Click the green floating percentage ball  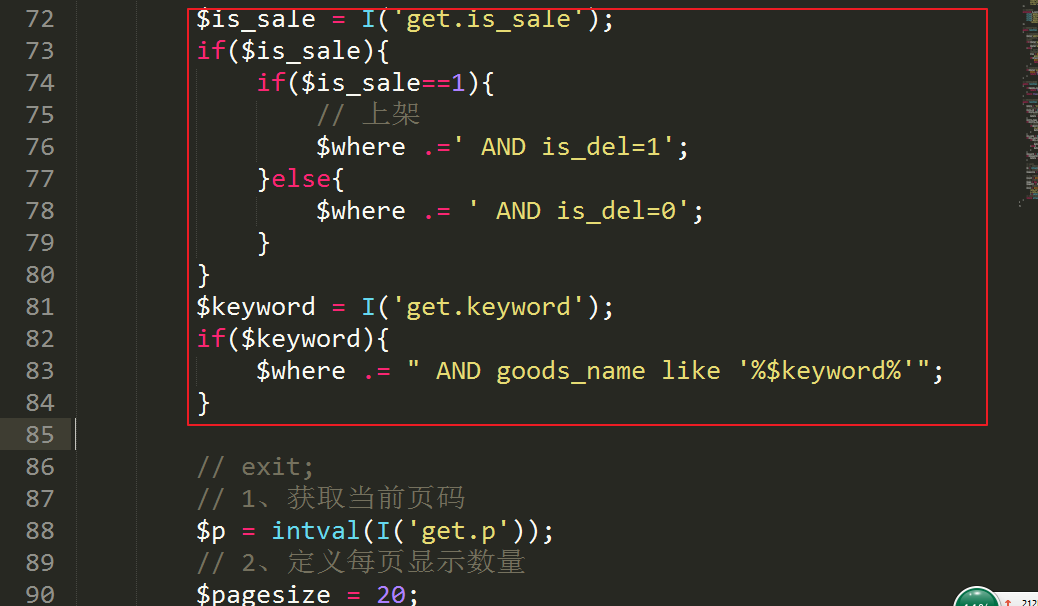976,598
